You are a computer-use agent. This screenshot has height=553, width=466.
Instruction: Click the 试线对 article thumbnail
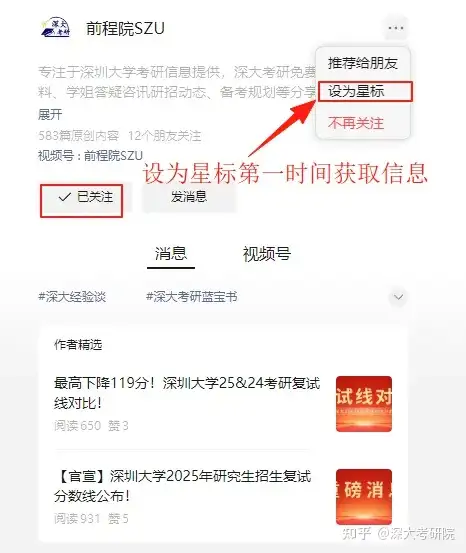click(x=364, y=404)
